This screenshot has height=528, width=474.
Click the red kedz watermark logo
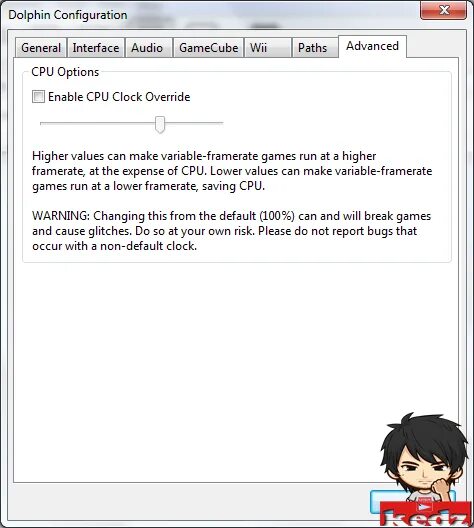point(426,514)
